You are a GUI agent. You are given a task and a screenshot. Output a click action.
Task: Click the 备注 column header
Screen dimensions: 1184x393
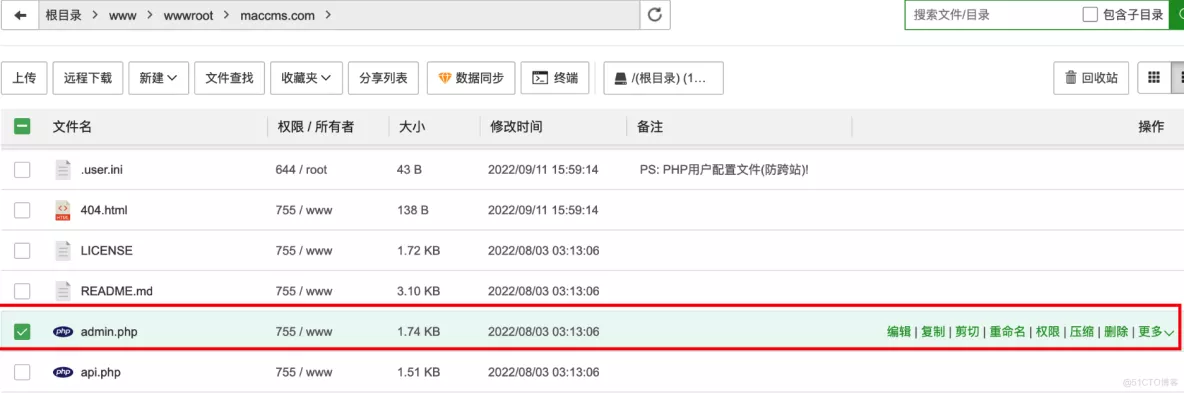tap(649, 127)
